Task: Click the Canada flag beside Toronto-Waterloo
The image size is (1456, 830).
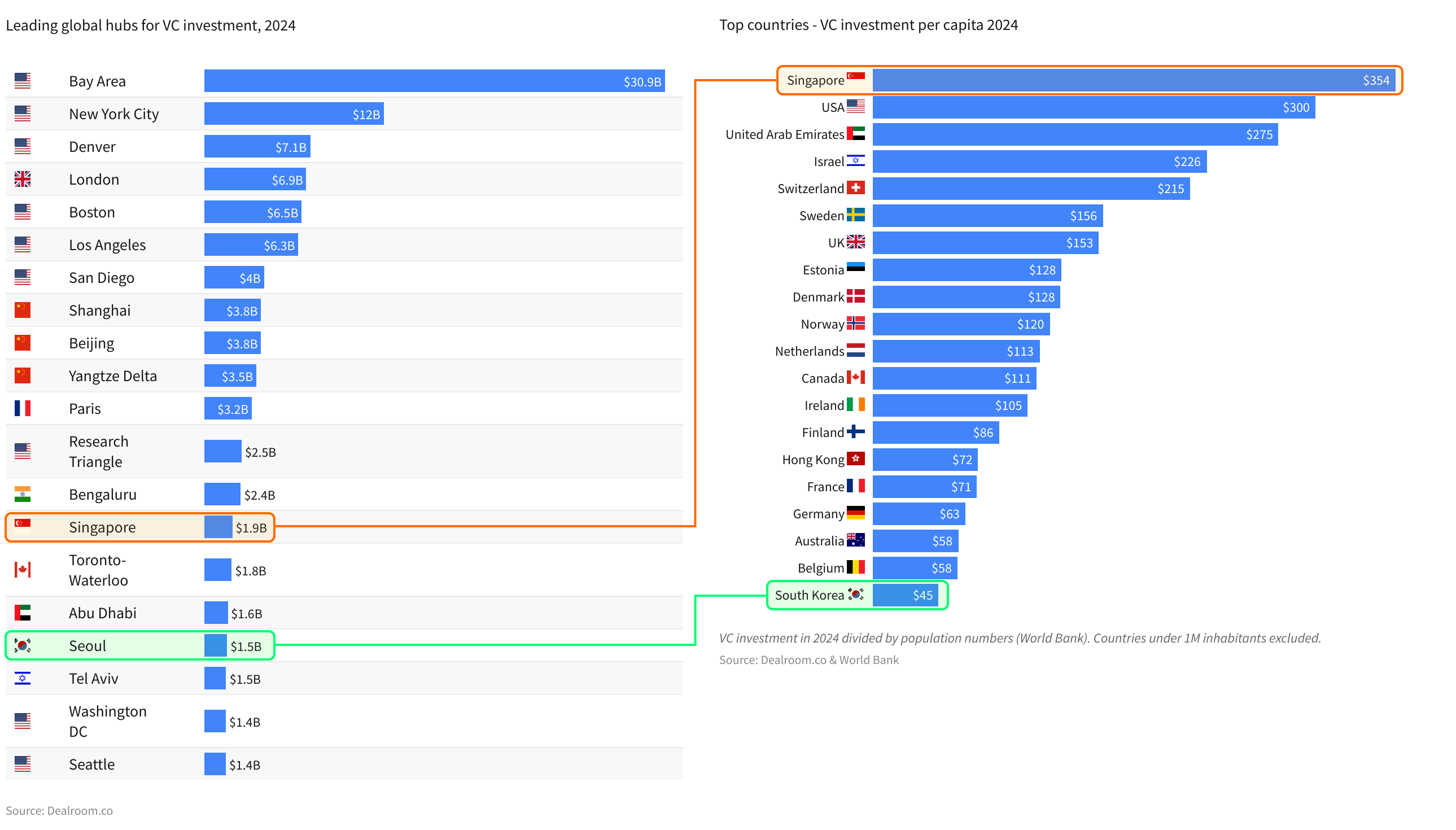Action: (22, 570)
